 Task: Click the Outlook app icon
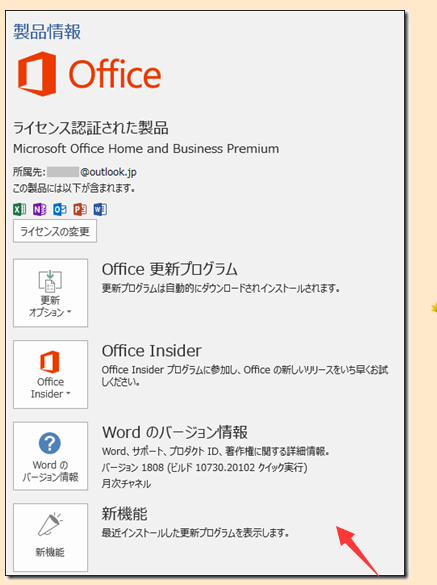(x=60, y=209)
